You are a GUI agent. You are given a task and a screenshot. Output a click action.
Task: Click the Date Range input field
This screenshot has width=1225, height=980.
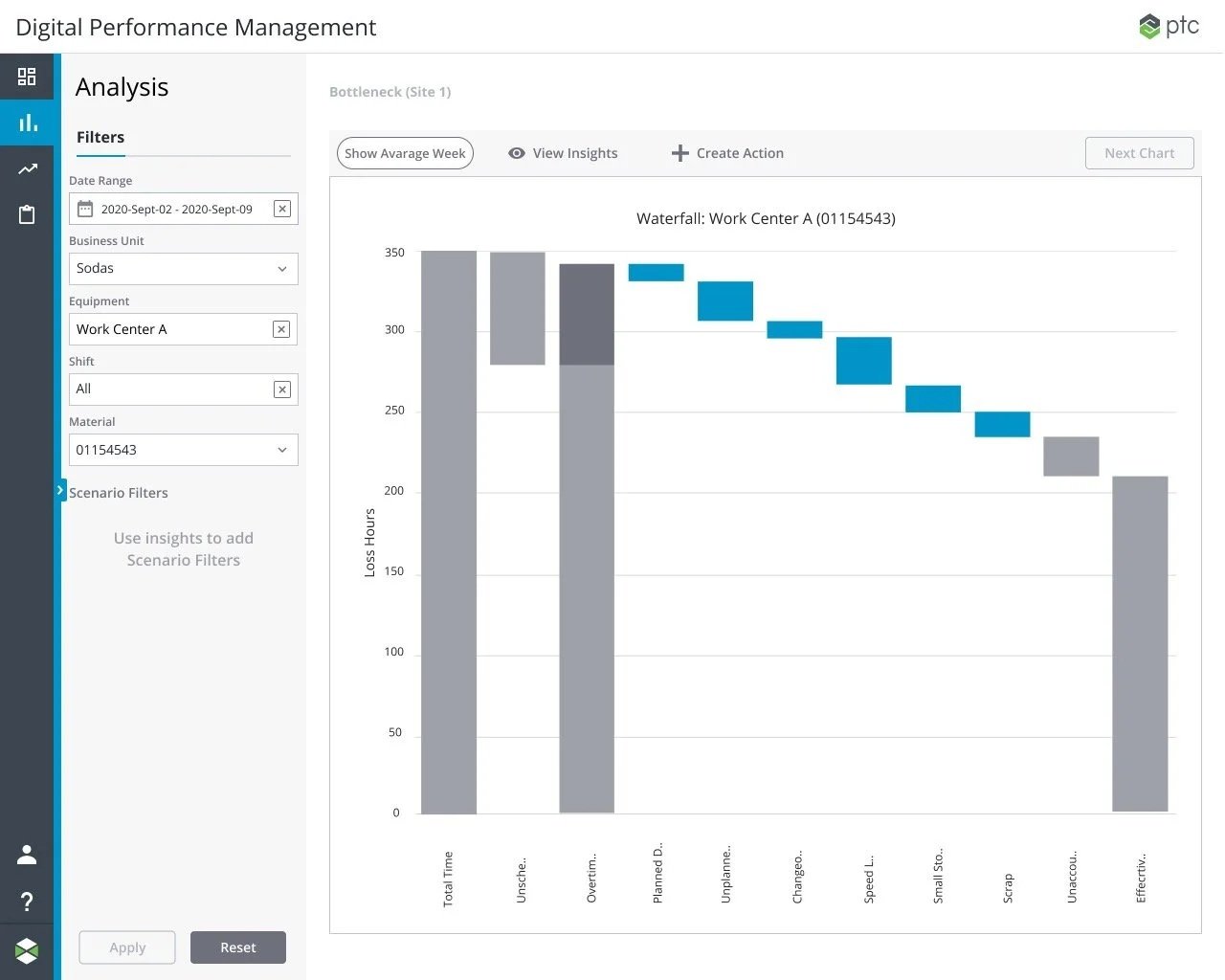click(x=184, y=209)
